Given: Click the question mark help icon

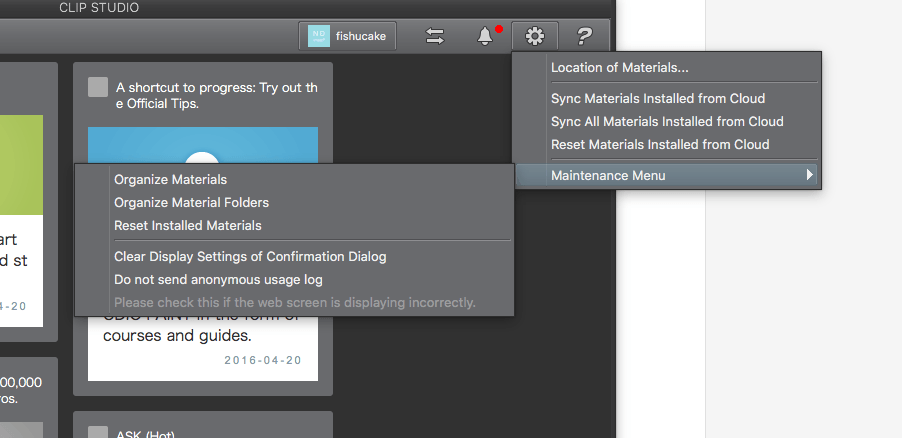Looking at the screenshot, I should point(584,36).
